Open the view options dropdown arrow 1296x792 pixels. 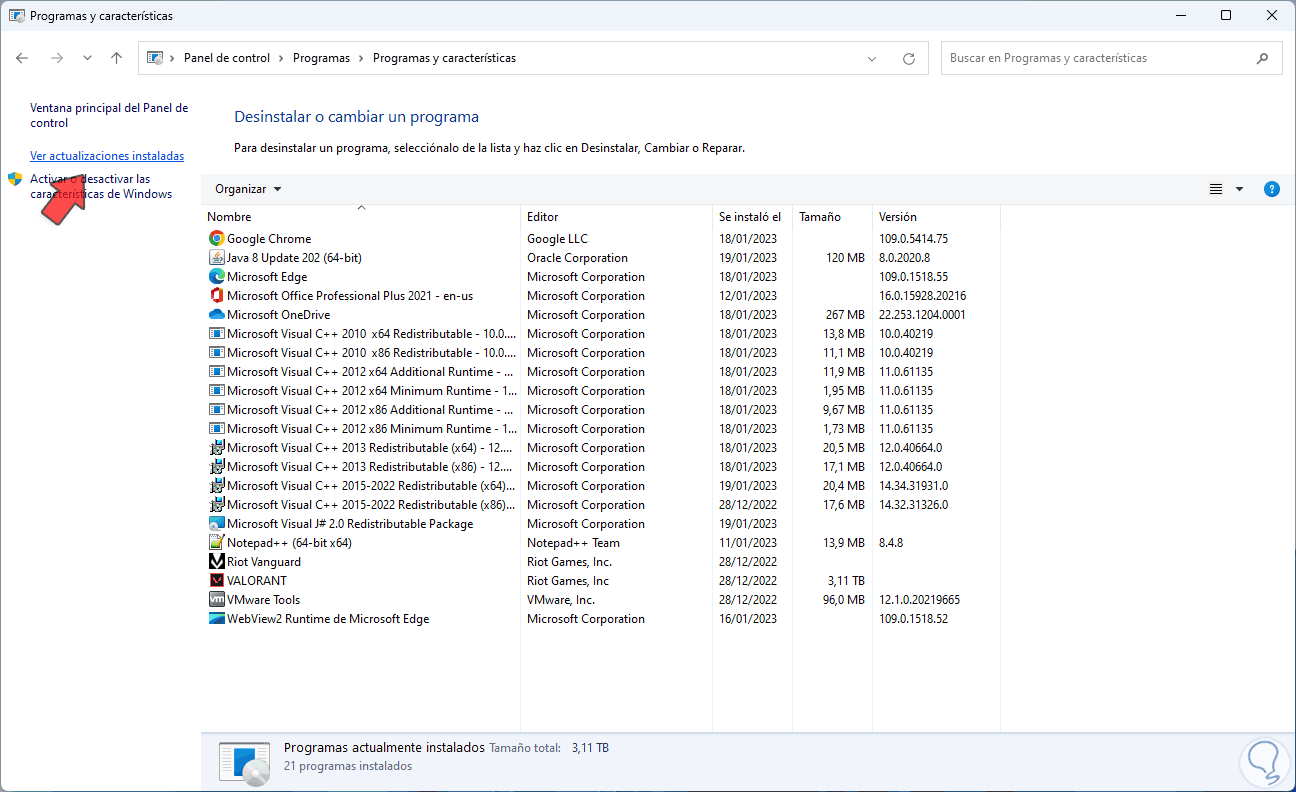pos(1239,189)
